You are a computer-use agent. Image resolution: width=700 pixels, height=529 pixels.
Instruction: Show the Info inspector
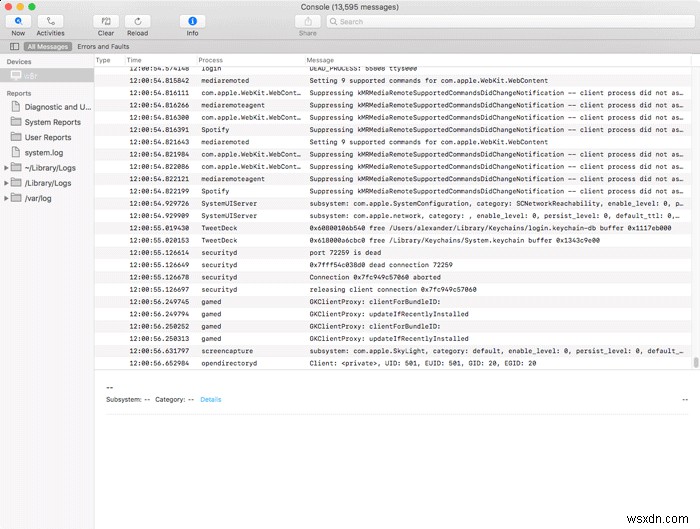point(192,21)
